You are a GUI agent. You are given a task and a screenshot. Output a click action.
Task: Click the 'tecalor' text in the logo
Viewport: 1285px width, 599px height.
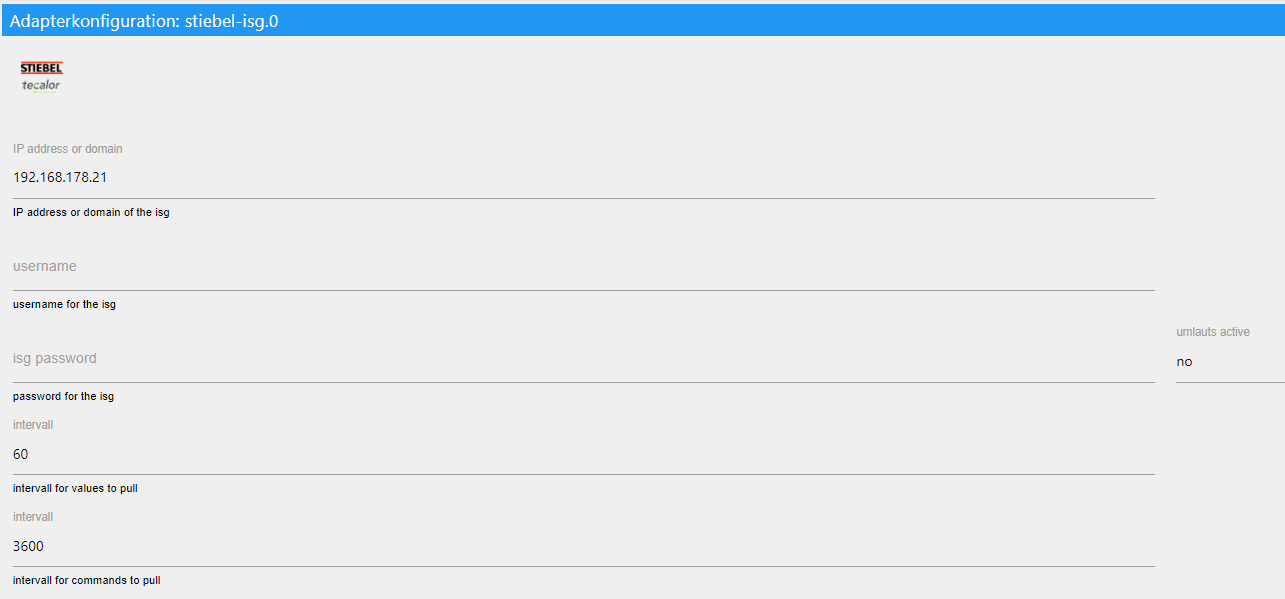(41, 85)
